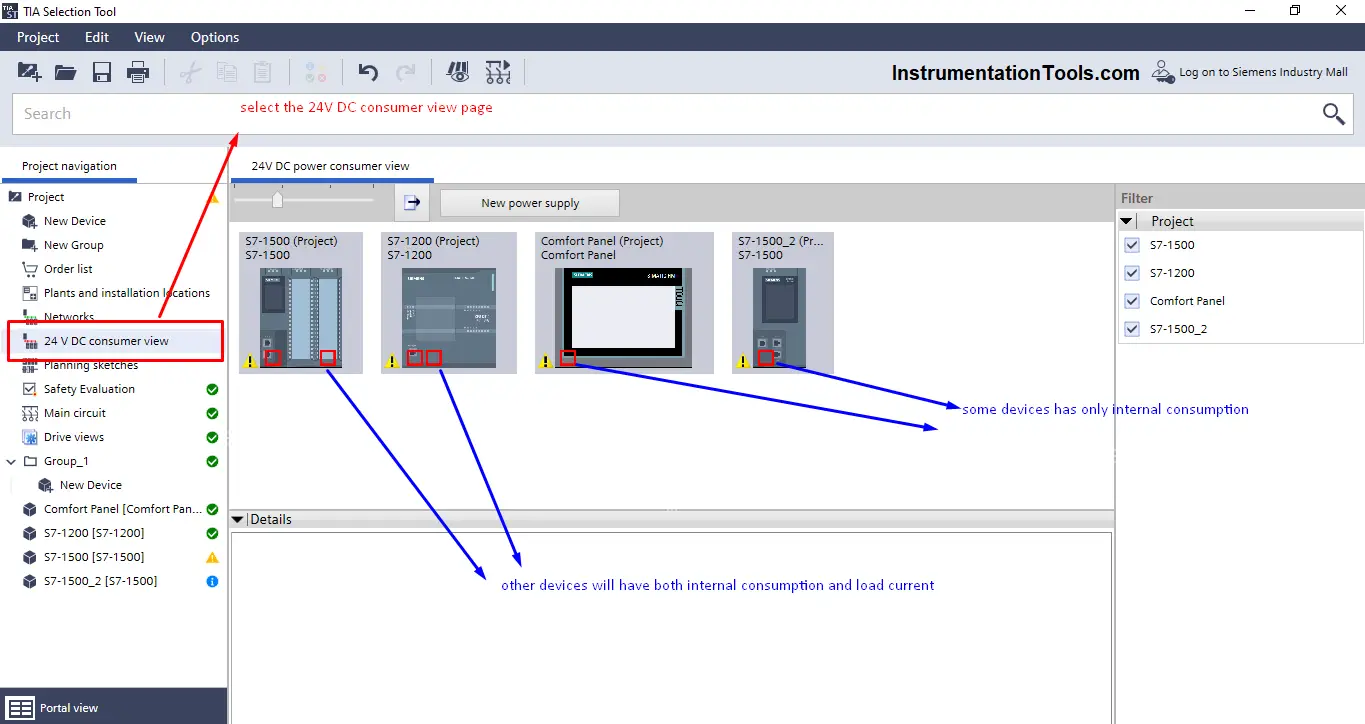Click green check beside Safety Evaluation
The image size is (1365, 724).
pyautogui.click(x=212, y=389)
